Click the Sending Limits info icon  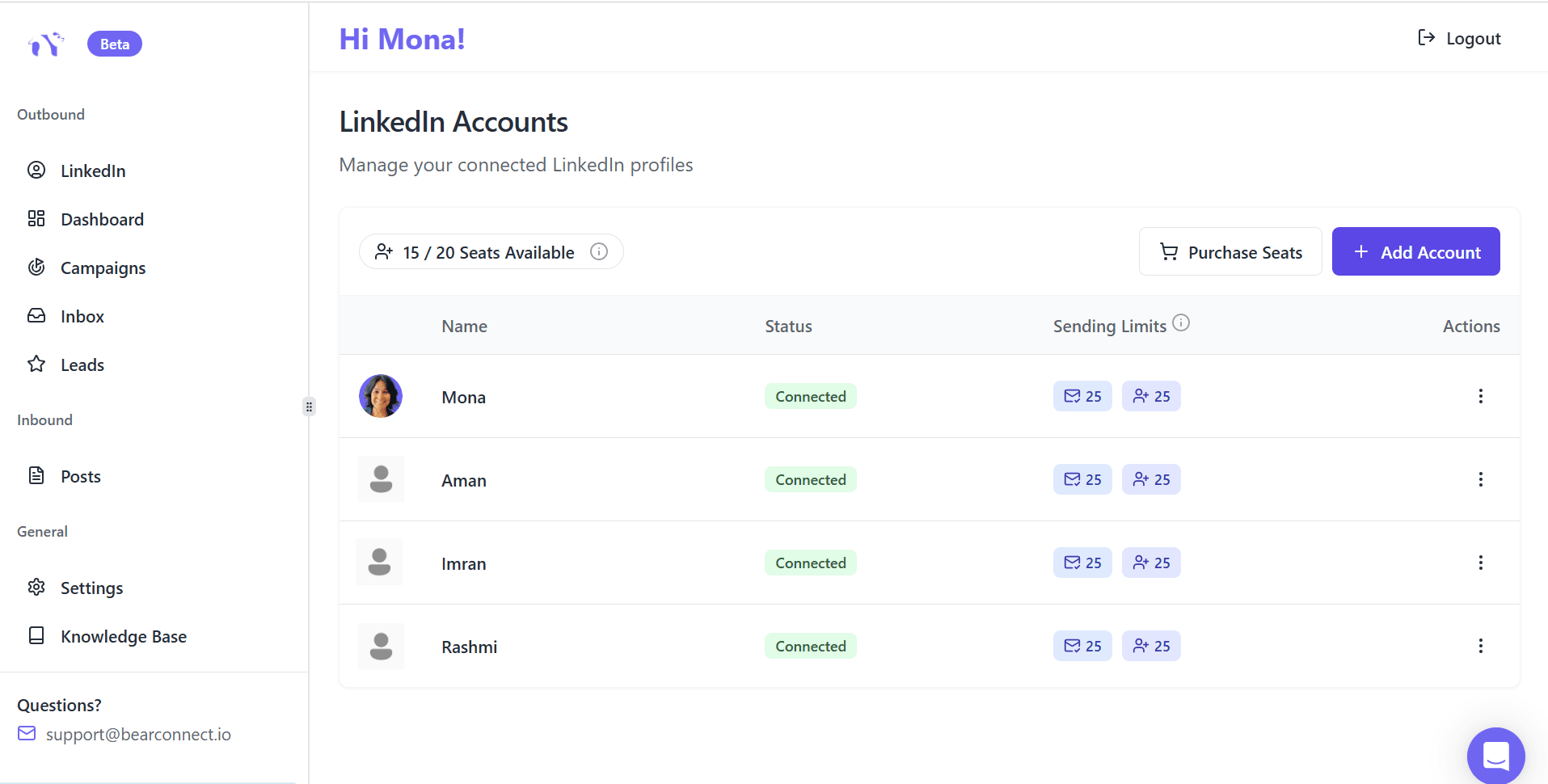pos(1181,322)
